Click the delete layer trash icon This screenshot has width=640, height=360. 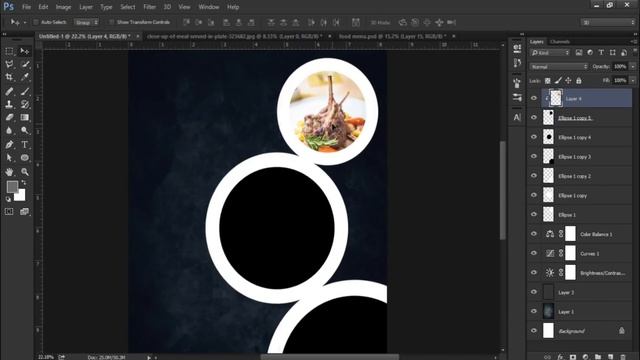tap(623, 357)
